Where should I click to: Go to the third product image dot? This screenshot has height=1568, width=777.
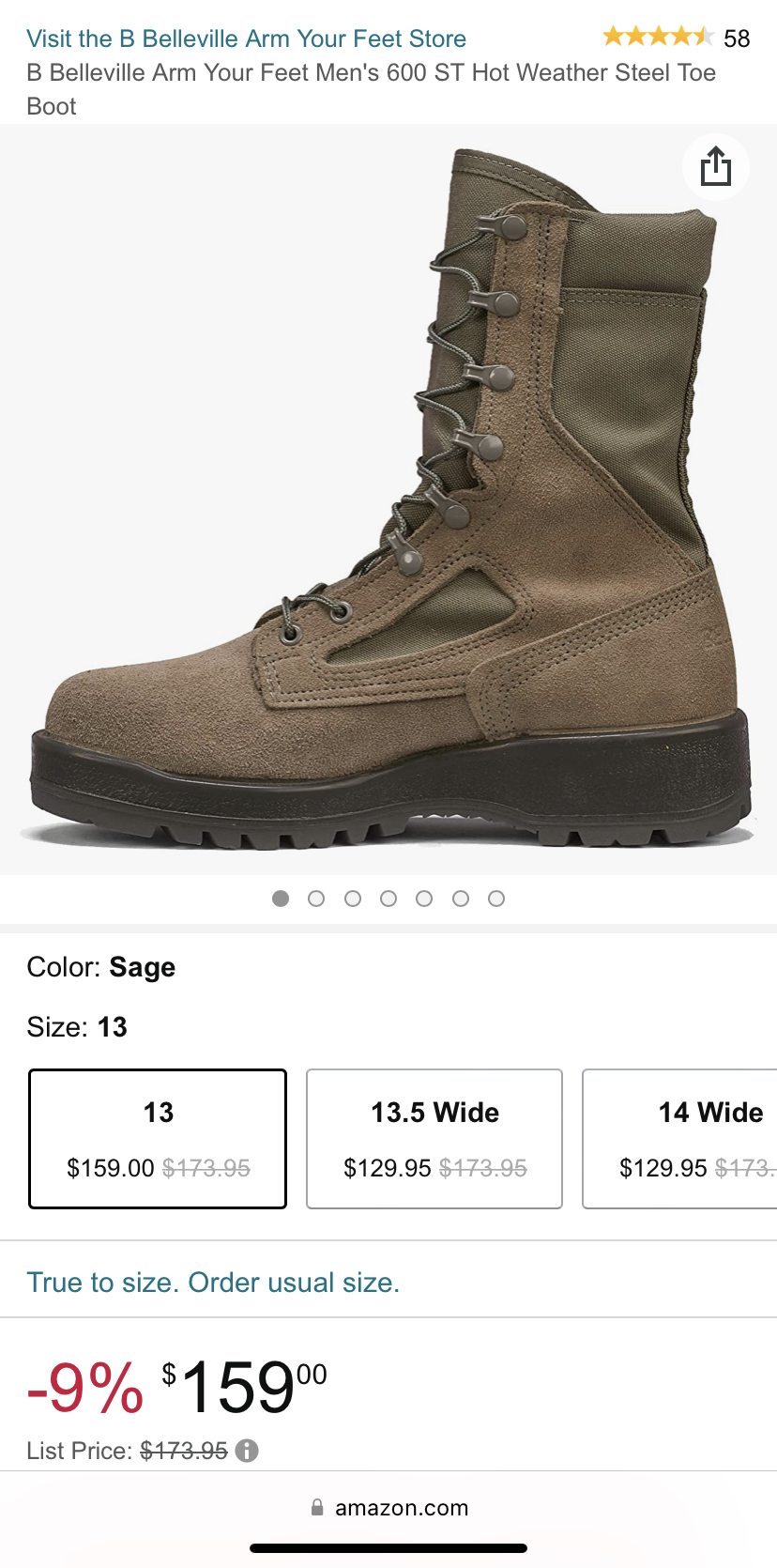353,899
